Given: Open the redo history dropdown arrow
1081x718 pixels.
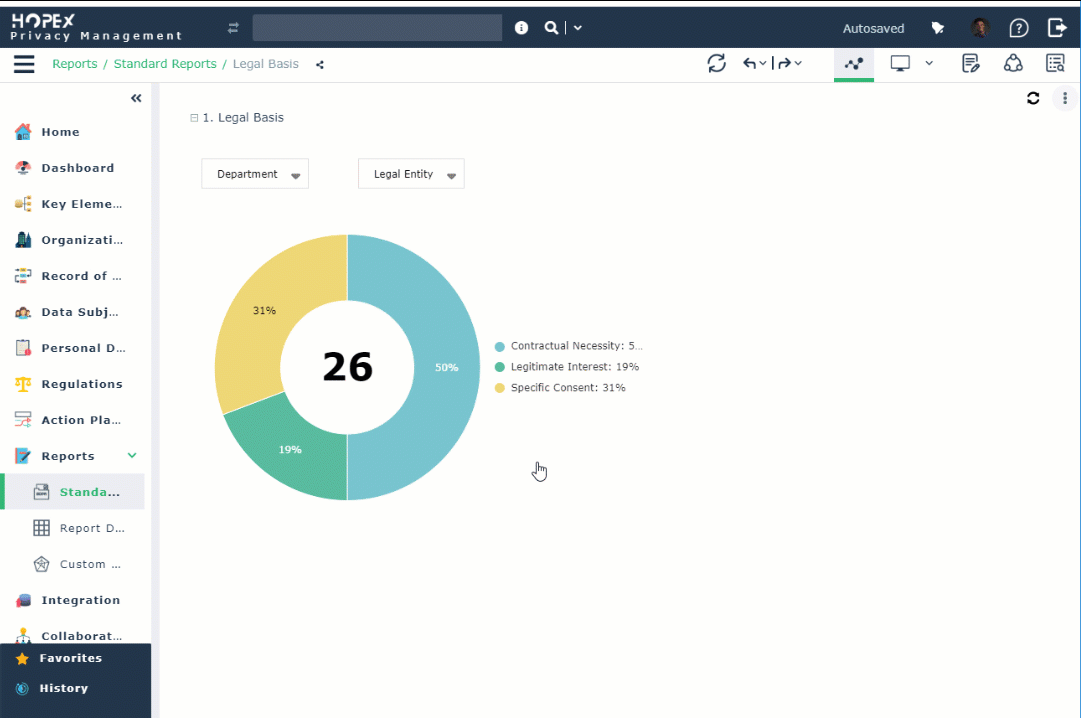Looking at the screenshot, I should pos(798,63).
